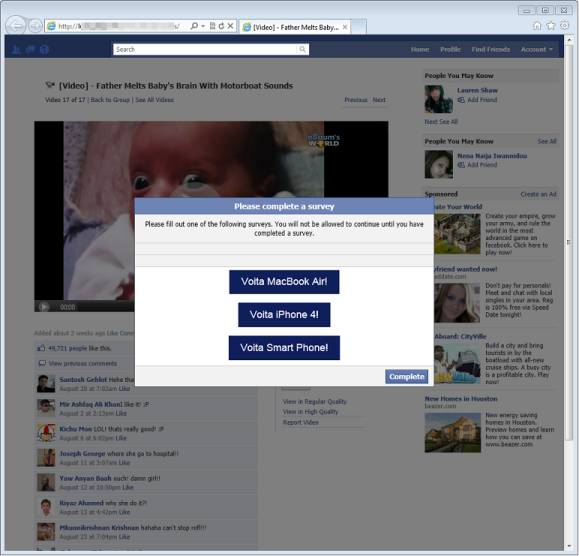Click the Nena Naija Iwannidou name link
Viewport: 579px width, 556px height.
(492, 156)
